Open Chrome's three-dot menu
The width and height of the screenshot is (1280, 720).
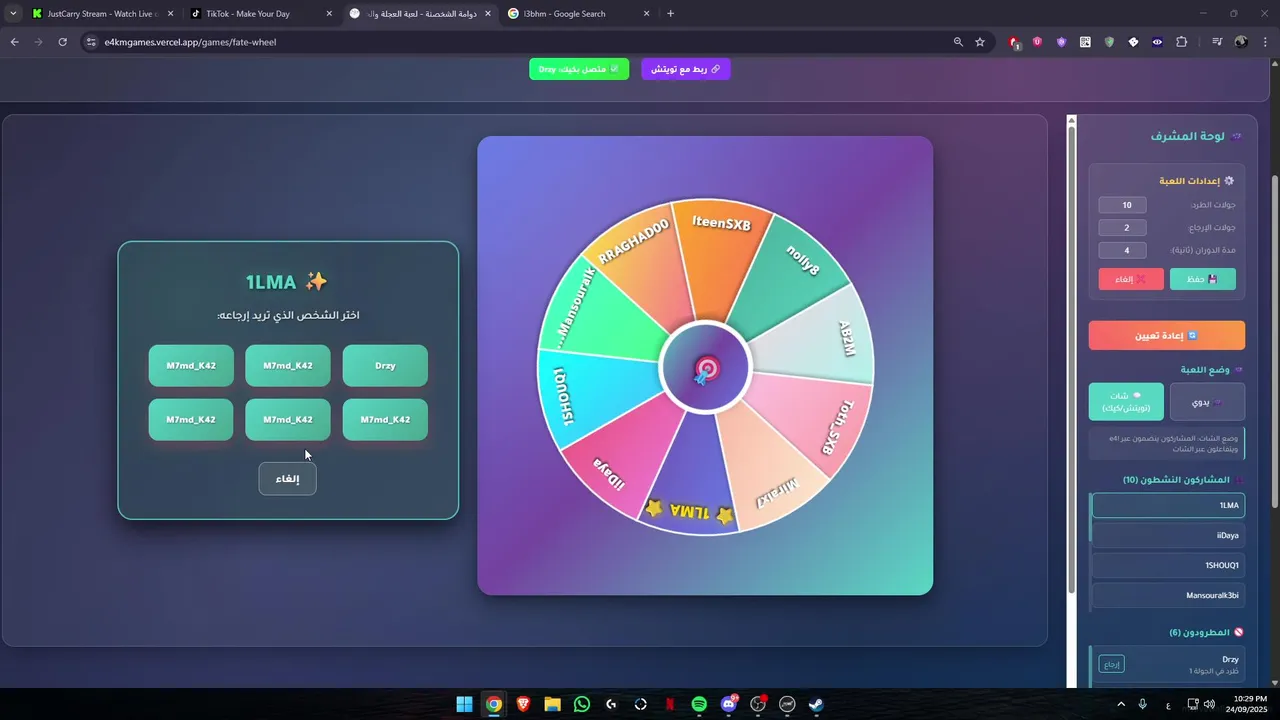coord(1264,42)
